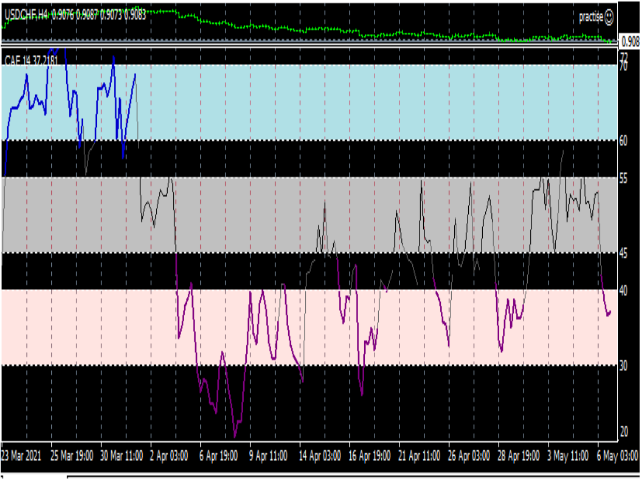Click the 16 Apr 19:00 time label
Image resolution: width=640 pixels, height=480 pixels.
pyautogui.click(x=369, y=456)
